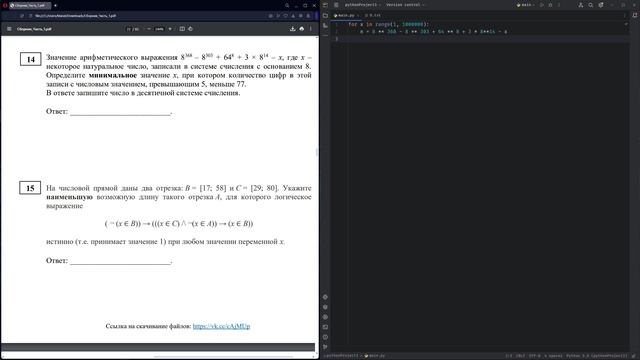Open Python interpreter selector in status bar

point(596,356)
